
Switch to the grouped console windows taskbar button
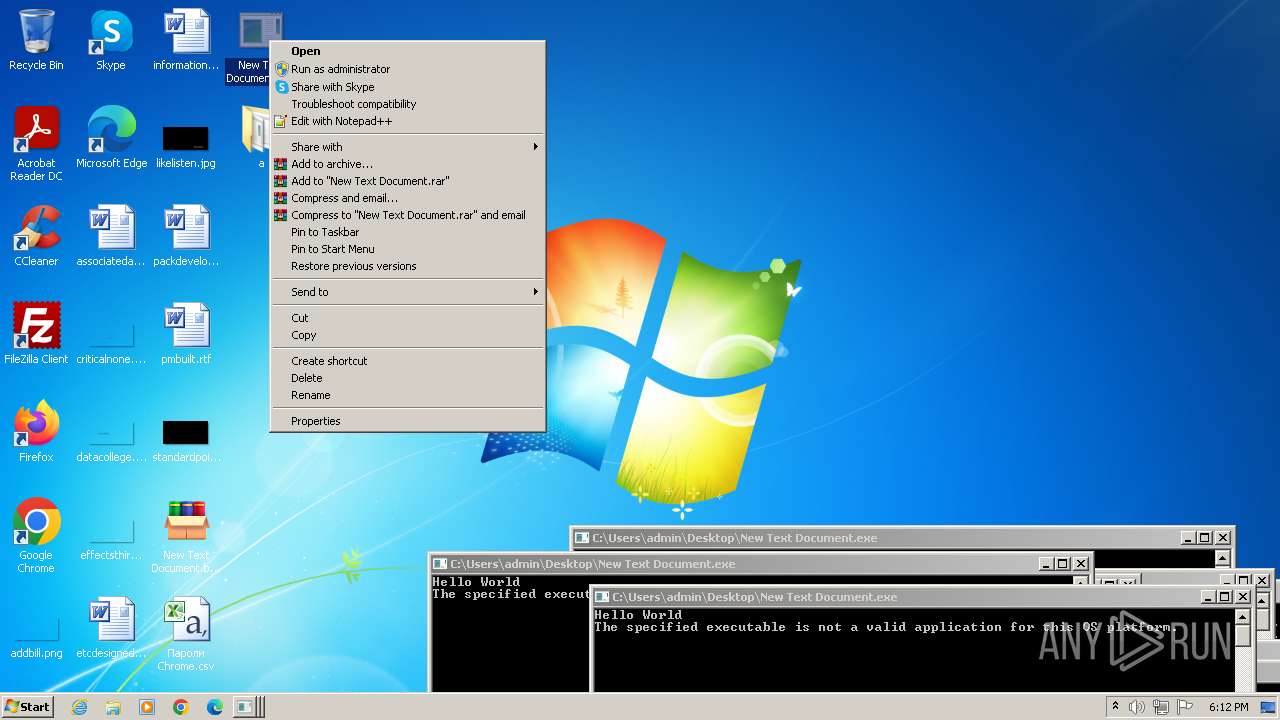pyautogui.click(x=248, y=707)
